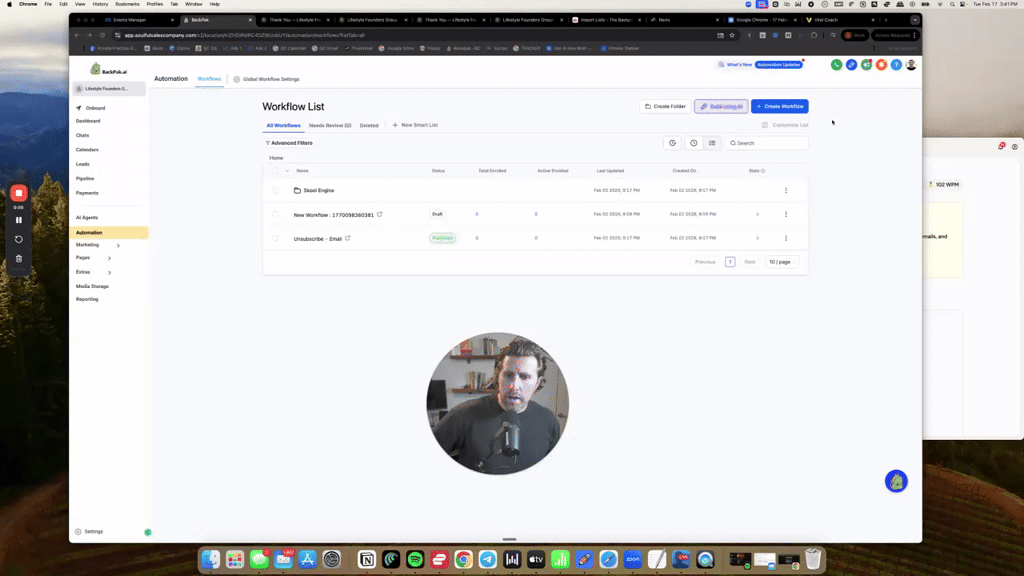Click Customize List
Screen dimensions: 1024x576
point(785,125)
